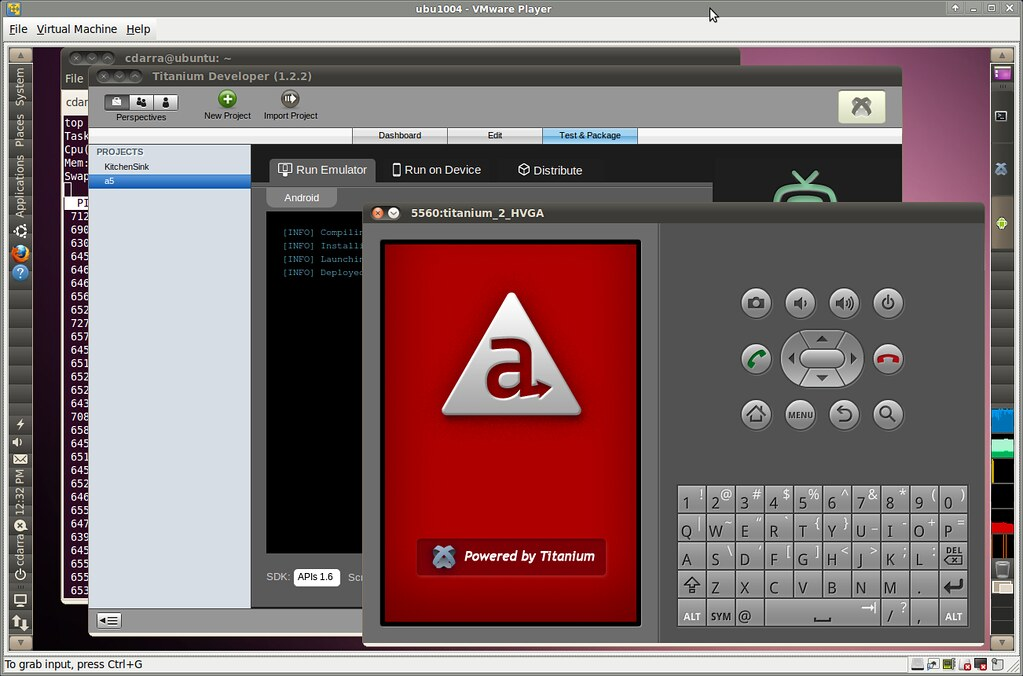Tap the emulator MENU button

pos(800,414)
